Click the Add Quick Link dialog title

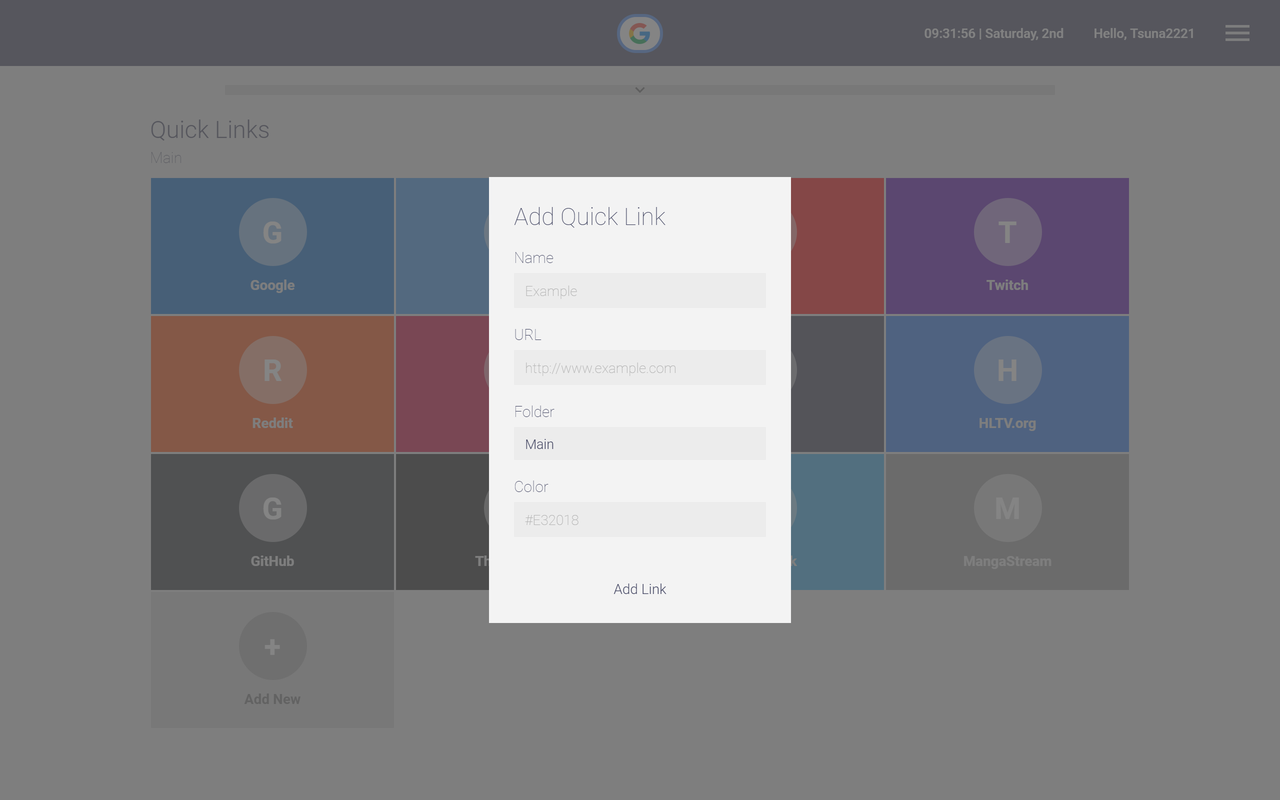tap(590, 217)
